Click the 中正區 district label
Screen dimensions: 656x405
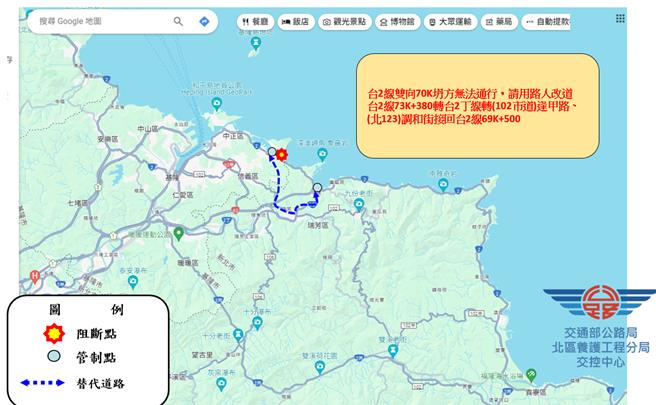233,136
